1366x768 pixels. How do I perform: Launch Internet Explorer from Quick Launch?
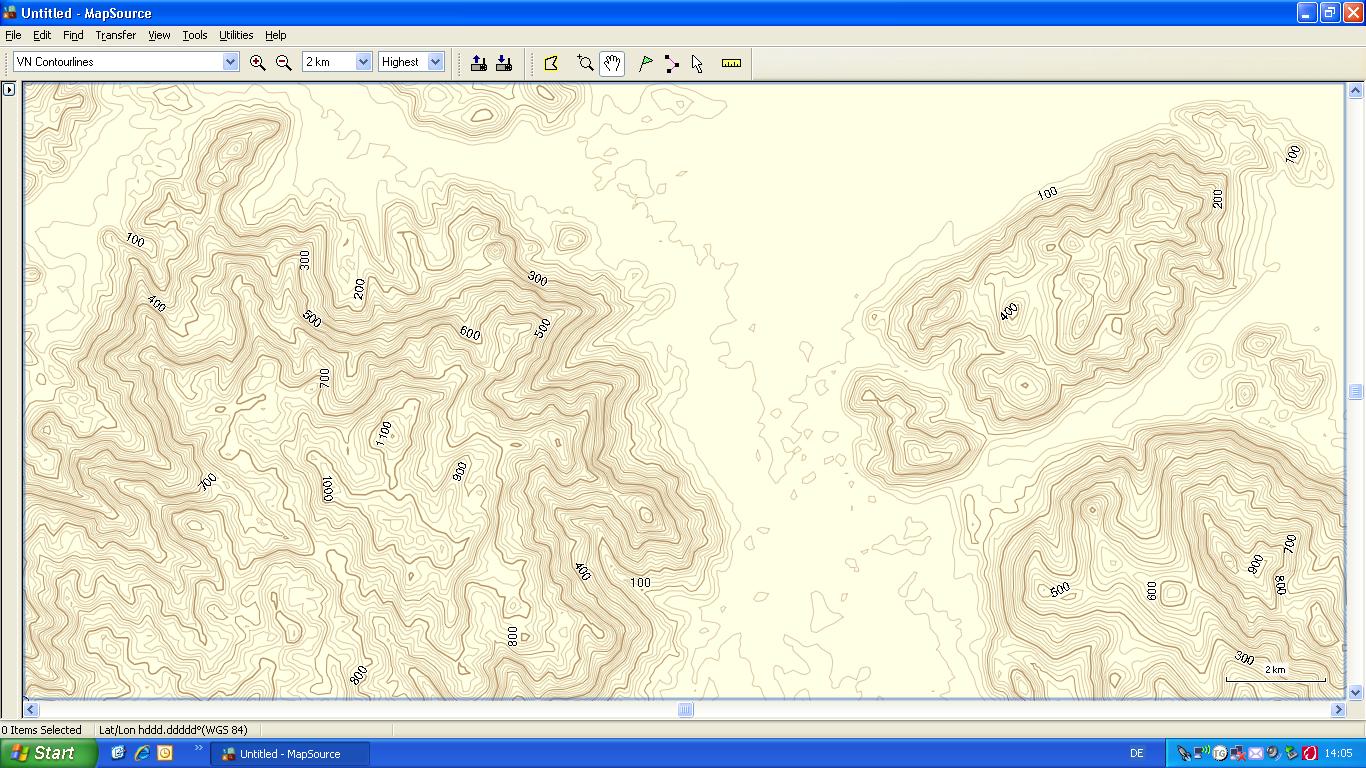[142, 753]
